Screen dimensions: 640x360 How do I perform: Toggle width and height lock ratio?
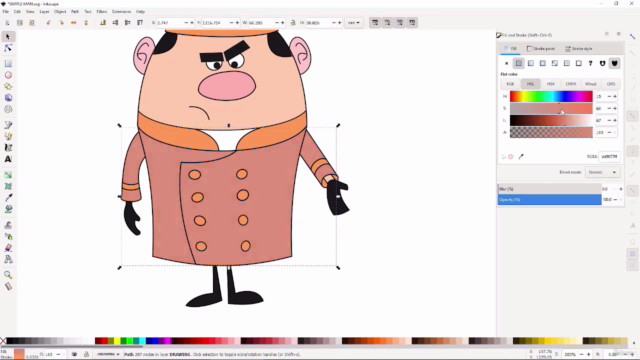pyautogui.click(x=293, y=23)
